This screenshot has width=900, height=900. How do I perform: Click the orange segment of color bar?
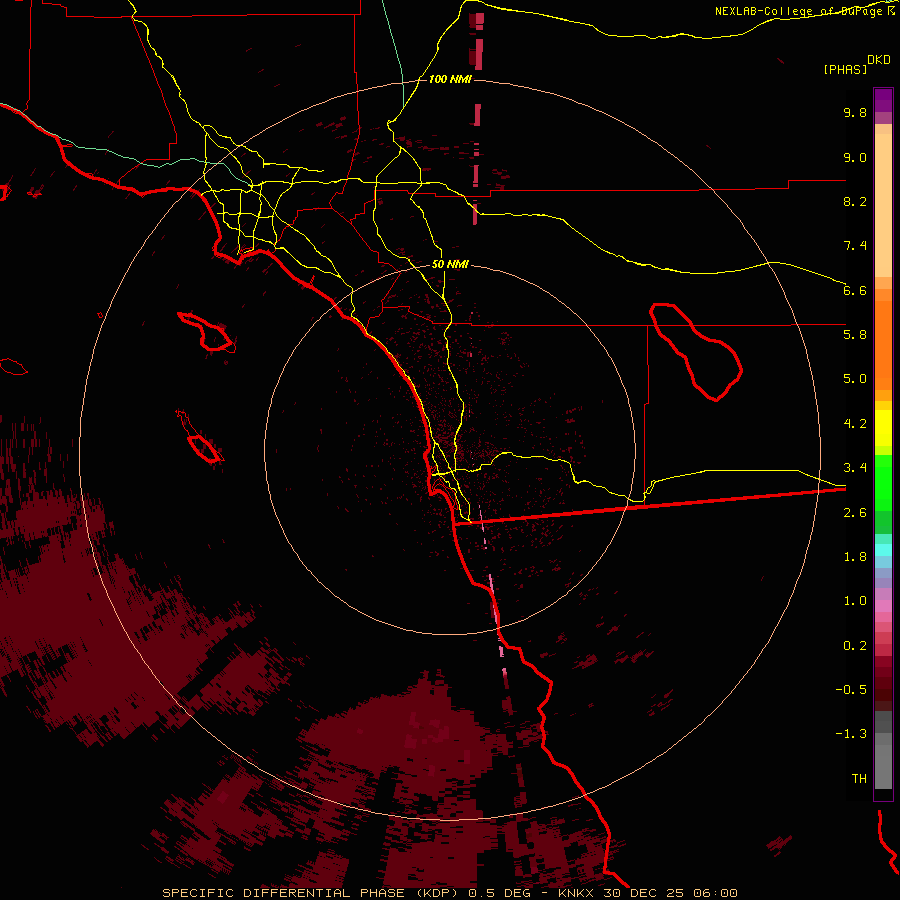pos(883,344)
